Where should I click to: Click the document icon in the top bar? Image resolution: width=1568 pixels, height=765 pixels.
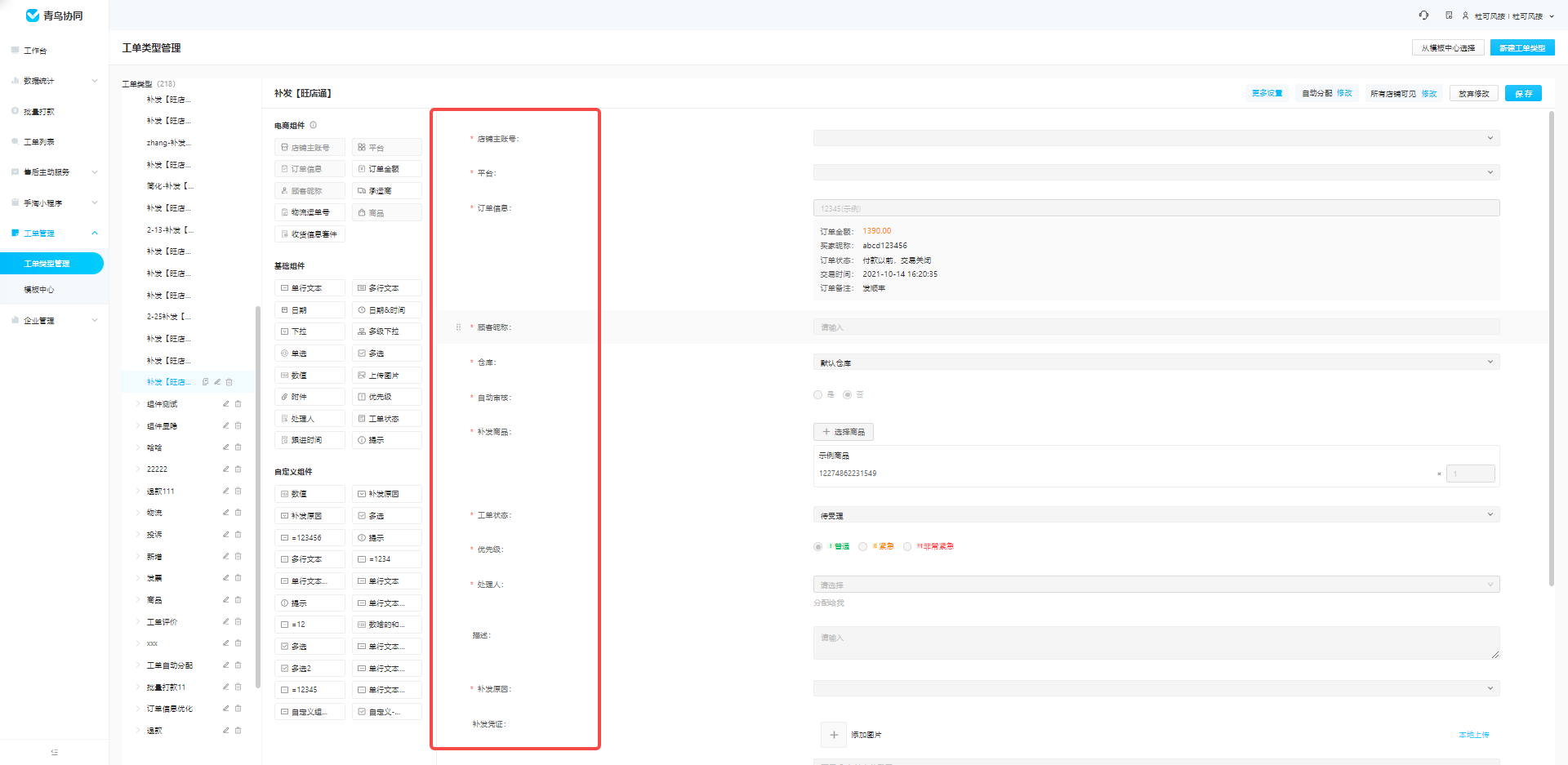tap(1449, 16)
